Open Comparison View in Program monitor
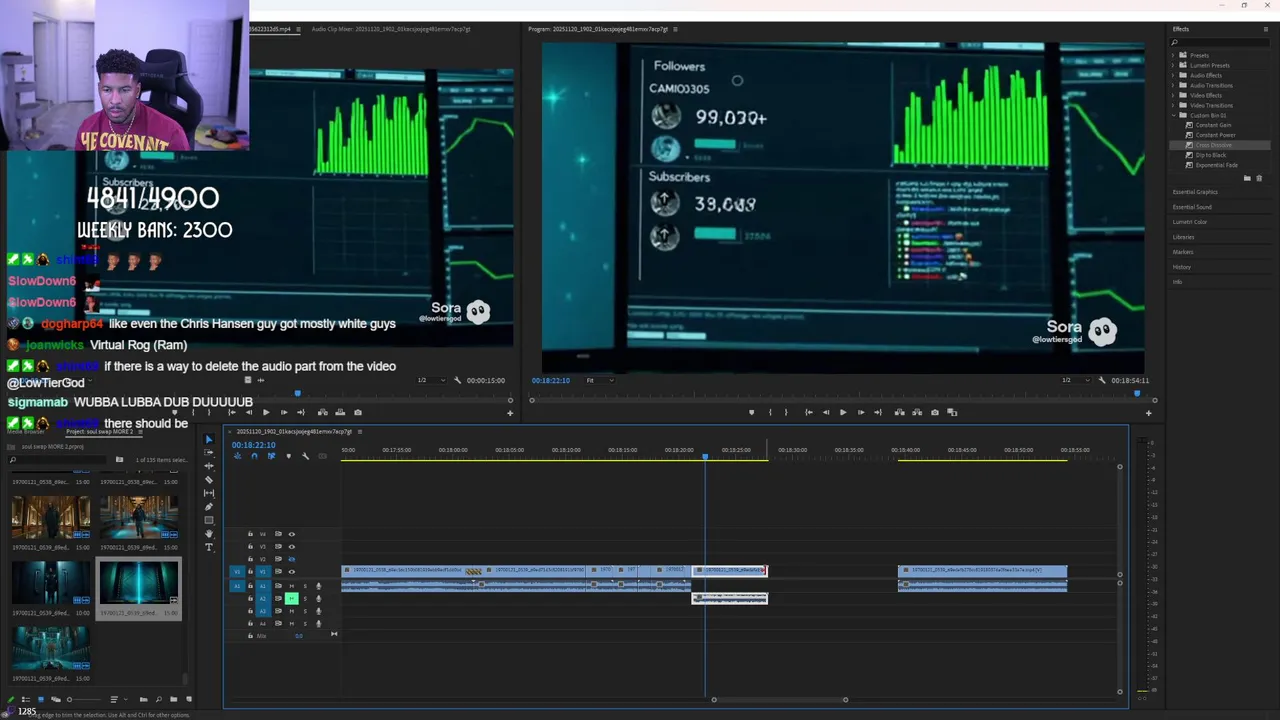 952,412
